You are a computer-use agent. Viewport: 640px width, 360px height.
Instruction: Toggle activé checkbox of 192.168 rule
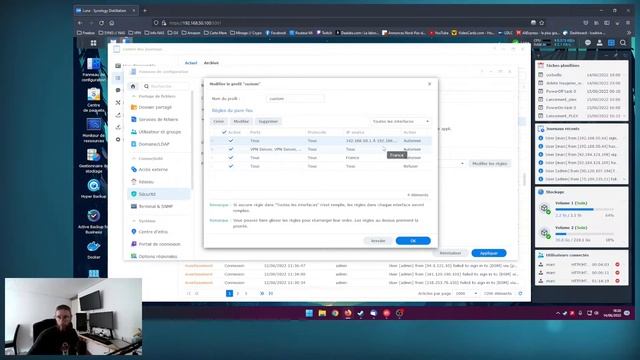pos(231,140)
